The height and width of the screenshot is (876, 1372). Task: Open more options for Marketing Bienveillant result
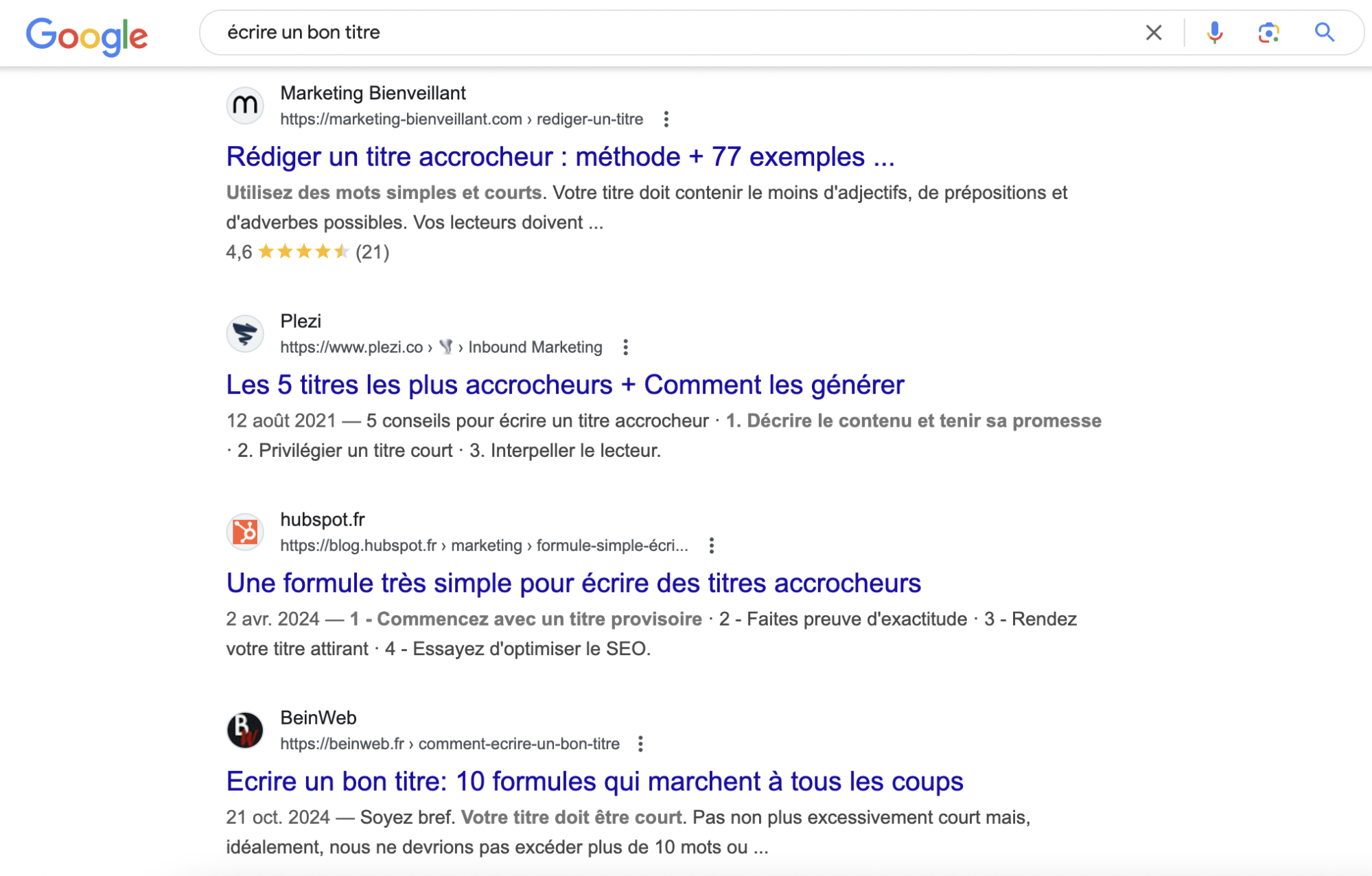pyautogui.click(x=666, y=119)
